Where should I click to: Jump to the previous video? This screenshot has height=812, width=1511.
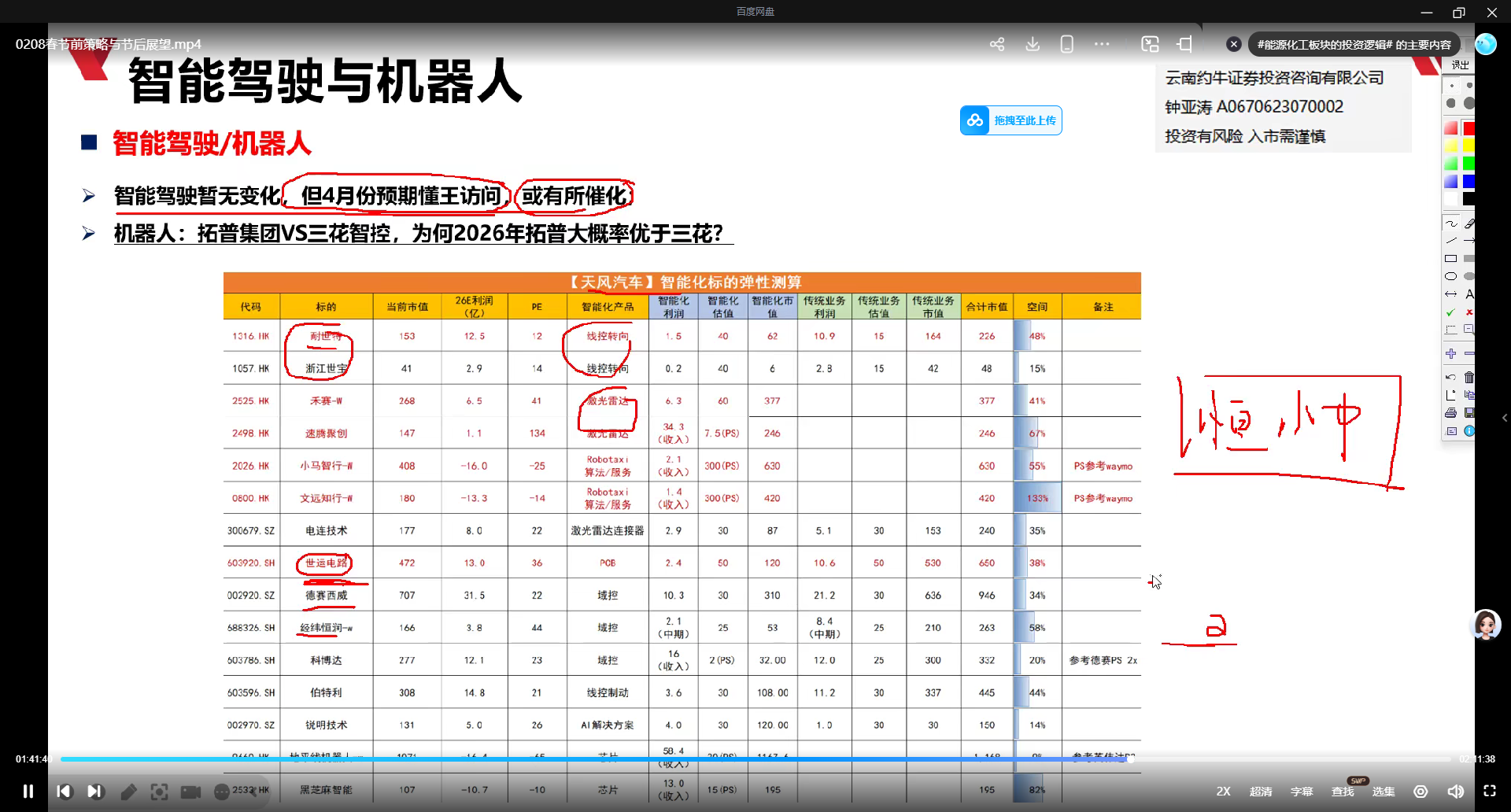64,791
